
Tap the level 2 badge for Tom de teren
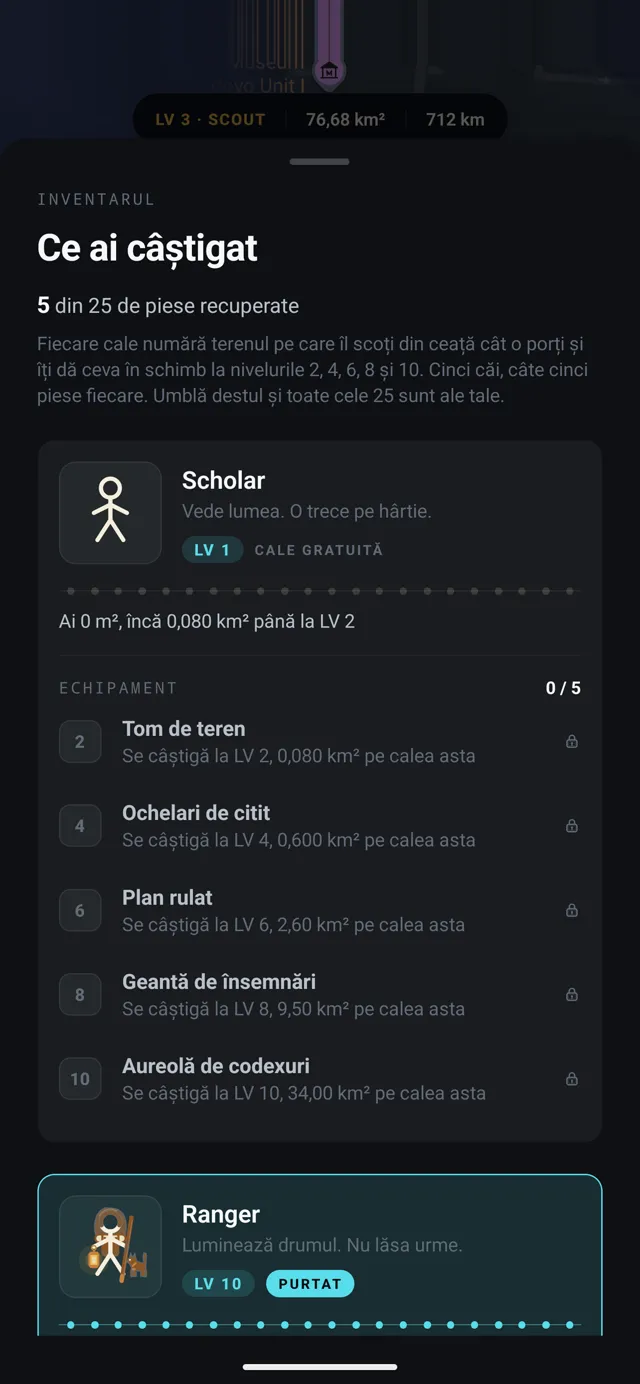pyautogui.click(x=80, y=742)
